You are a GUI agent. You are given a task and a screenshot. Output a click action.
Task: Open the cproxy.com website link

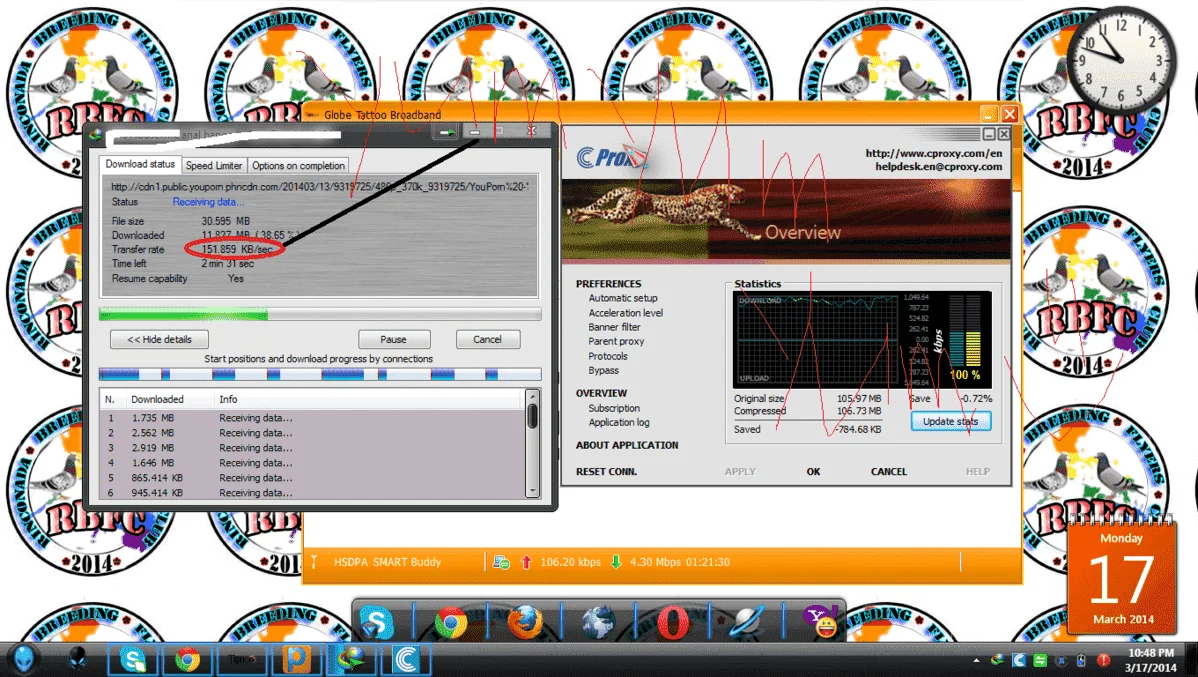934,153
